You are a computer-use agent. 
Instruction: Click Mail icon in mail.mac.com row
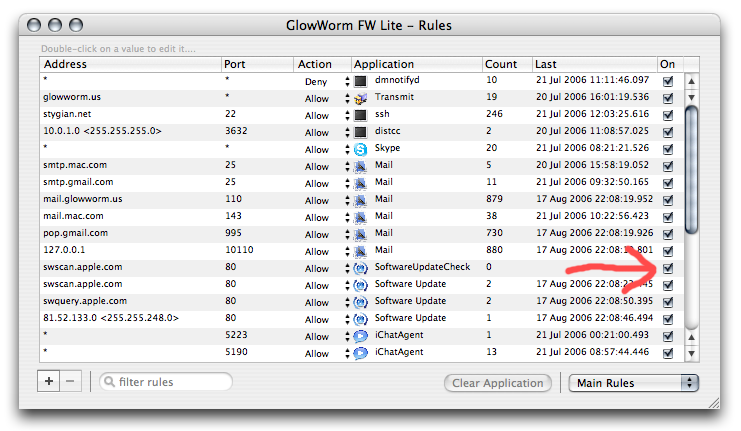click(x=360, y=217)
